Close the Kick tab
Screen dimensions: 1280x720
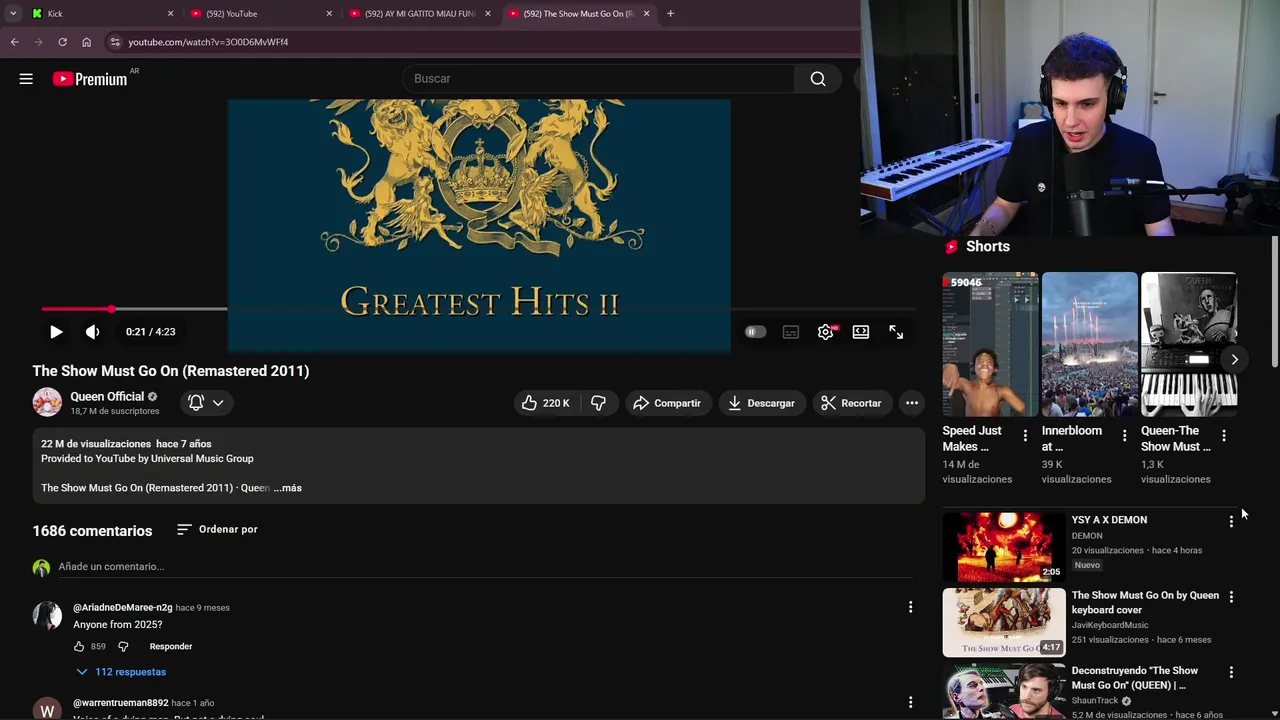170,14
